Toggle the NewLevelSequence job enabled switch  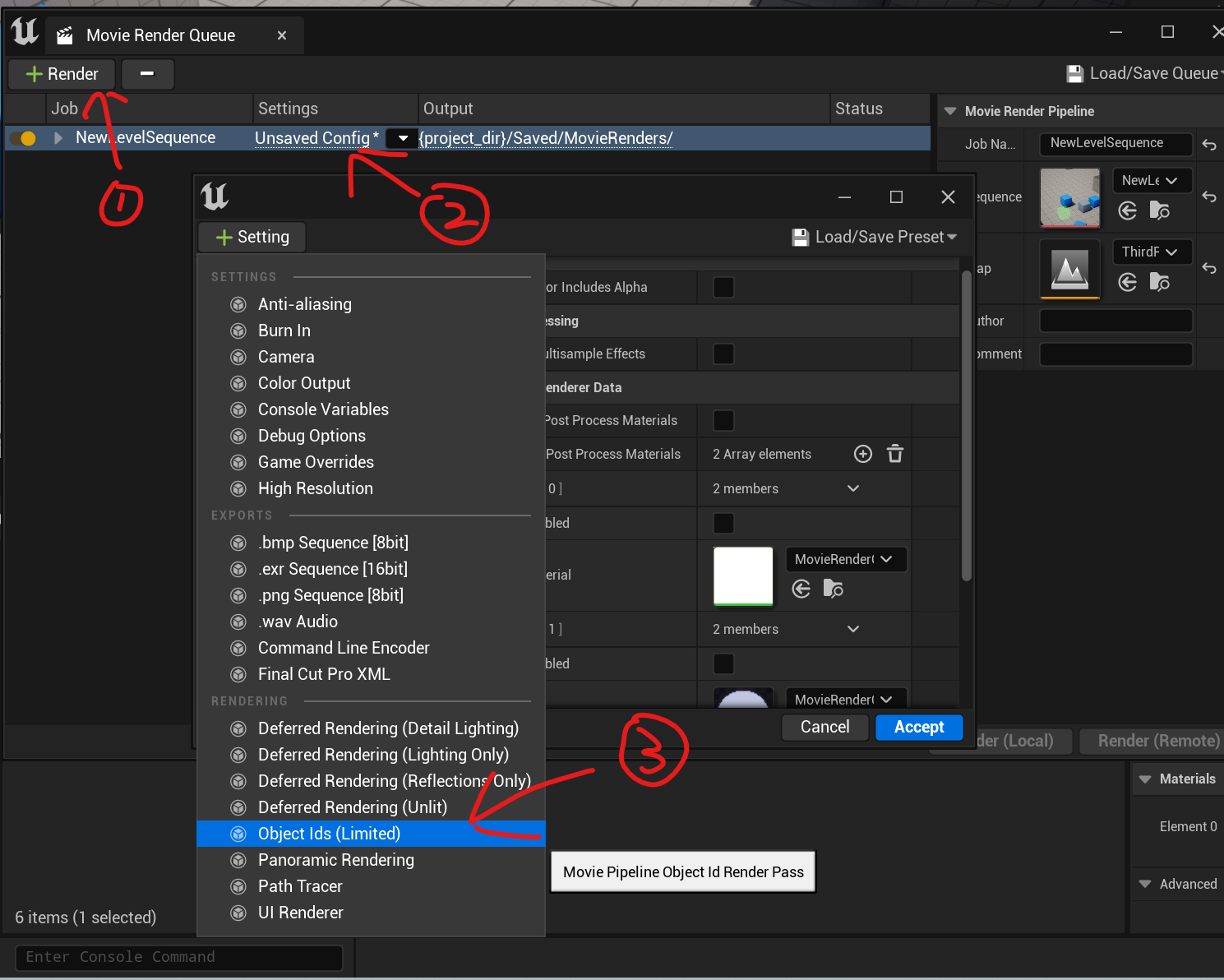(x=23, y=138)
